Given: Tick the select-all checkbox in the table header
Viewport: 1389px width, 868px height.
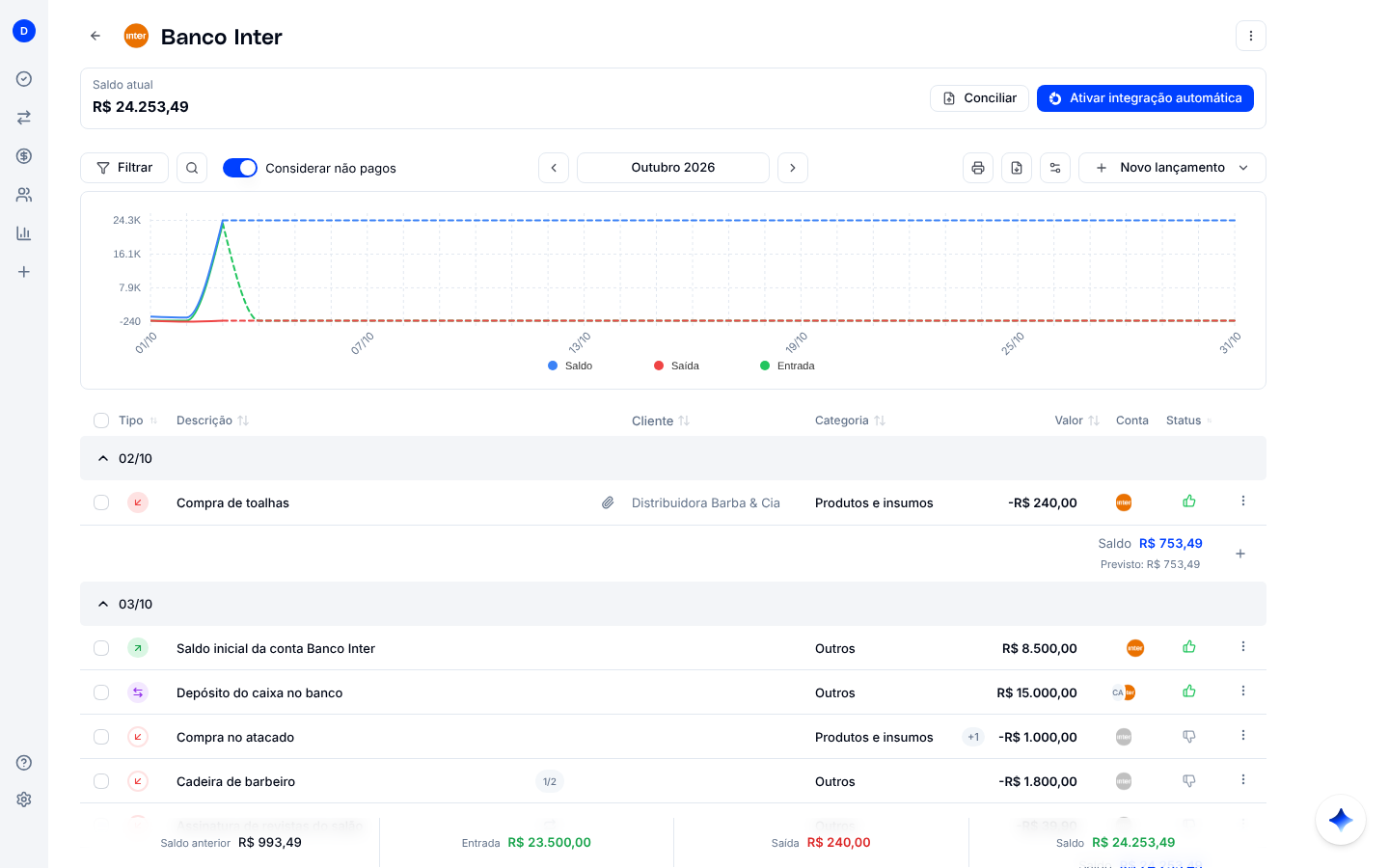Looking at the screenshot, I should coord(101,420).
